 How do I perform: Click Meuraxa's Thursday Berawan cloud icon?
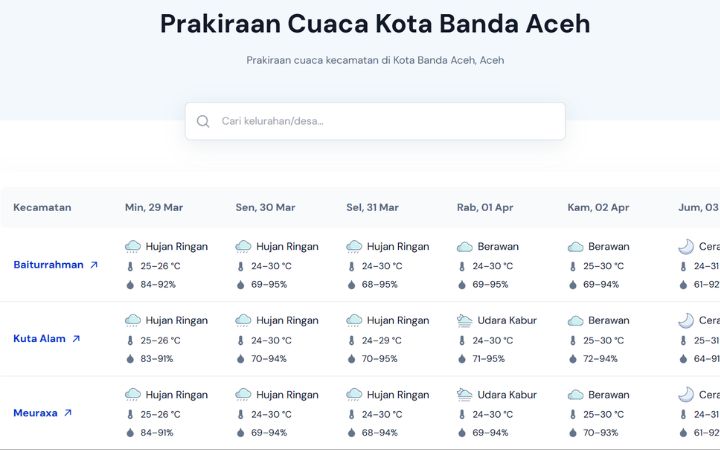[575, 395]
